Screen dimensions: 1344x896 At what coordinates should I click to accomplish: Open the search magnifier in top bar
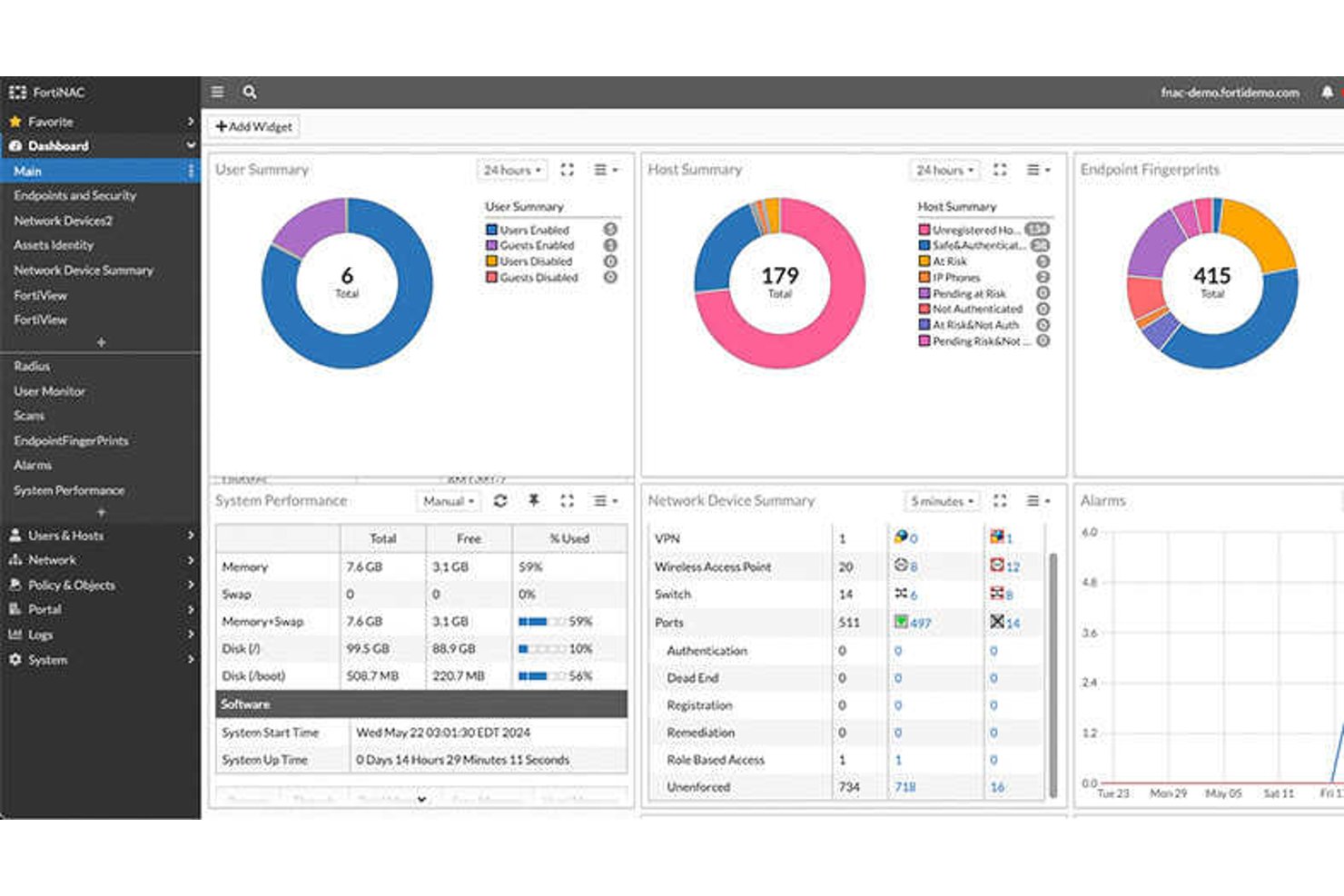(x=250, y=92)
